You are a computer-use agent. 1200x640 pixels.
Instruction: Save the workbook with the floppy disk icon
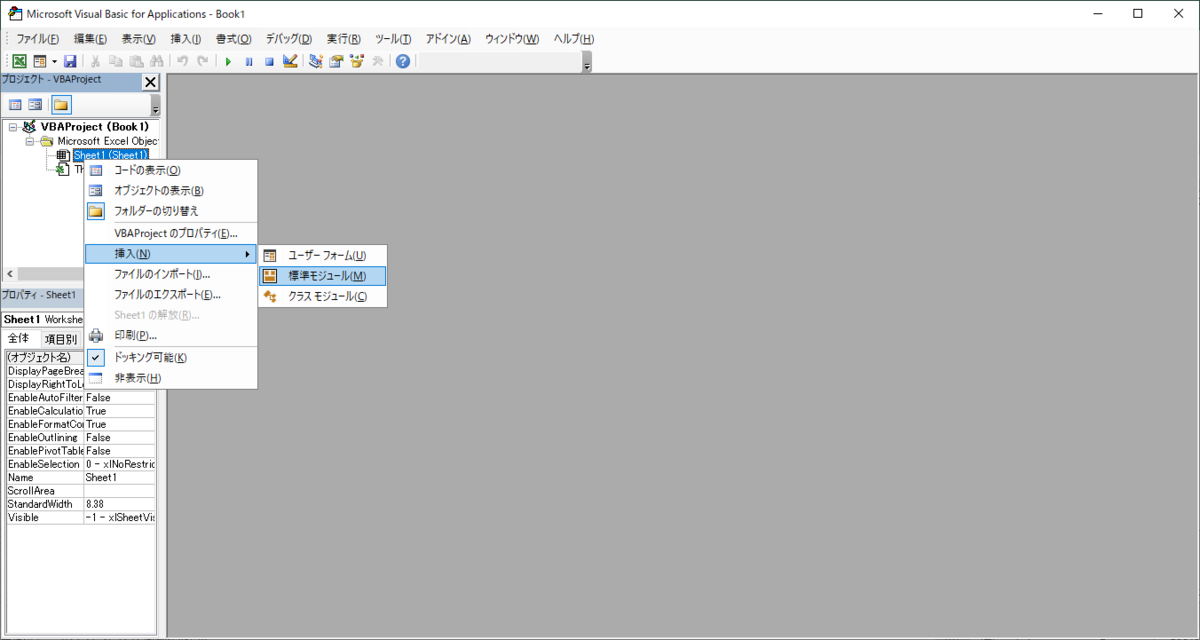70,61
